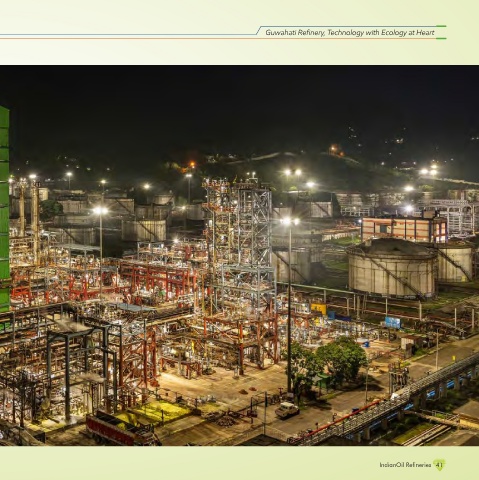Click the white vehicle parked on the road
The width and height of the screenshot is (479, 480).
[x=287, y=409]
